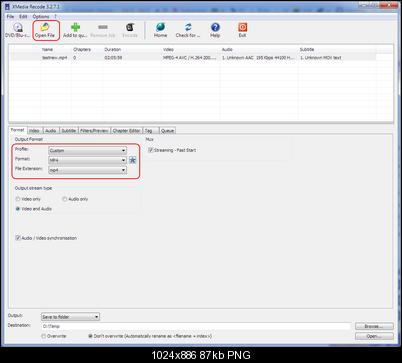
Task: Click the Name column header
Action: click(x=56, y=49)
